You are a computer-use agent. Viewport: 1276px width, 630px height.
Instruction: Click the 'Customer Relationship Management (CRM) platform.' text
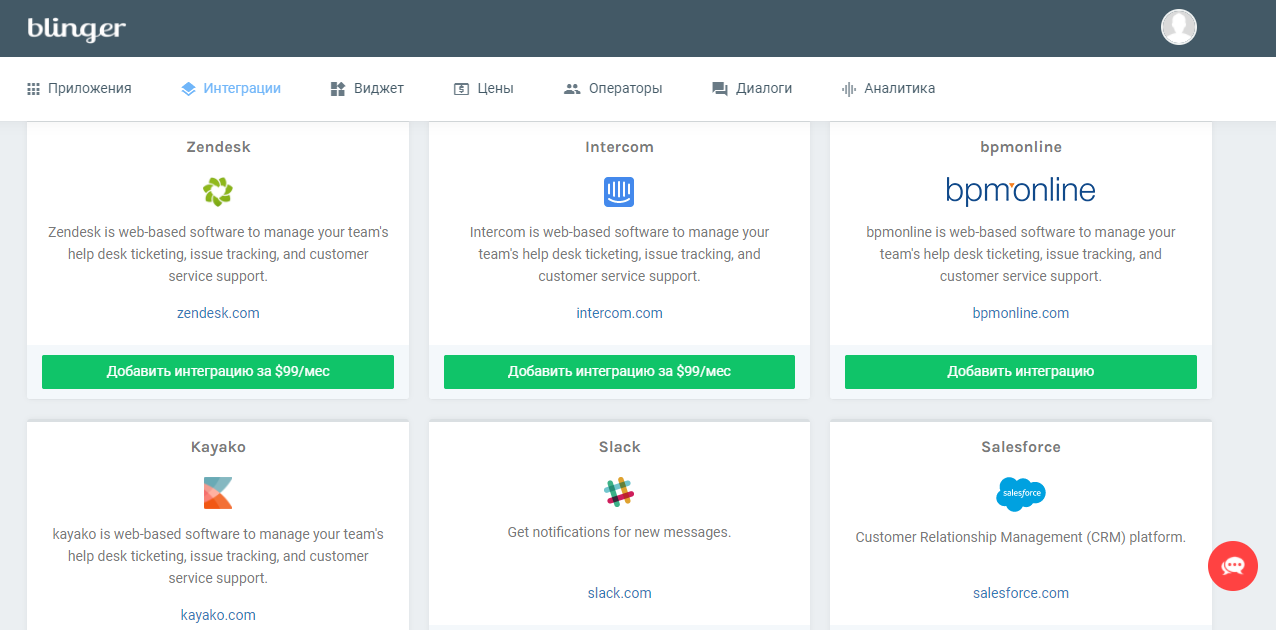[1021, 537]
